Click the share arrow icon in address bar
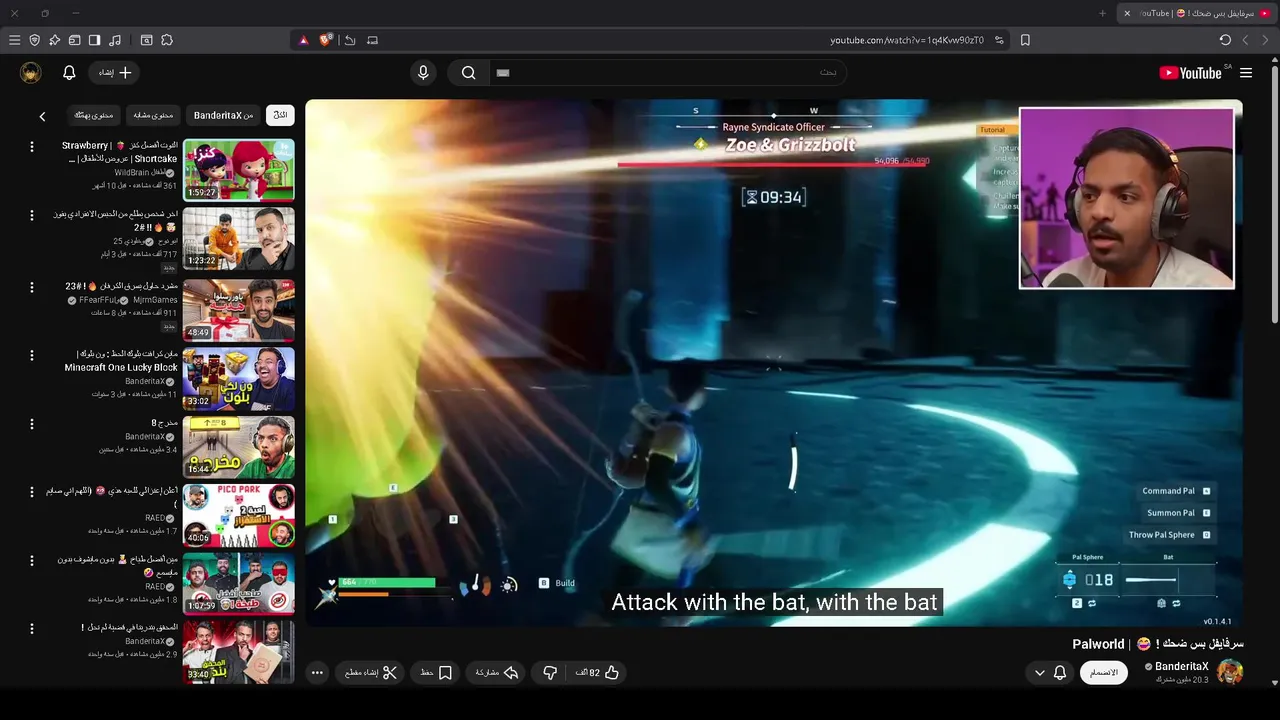This screenshot has height=720, width=1280. (350, 40)
